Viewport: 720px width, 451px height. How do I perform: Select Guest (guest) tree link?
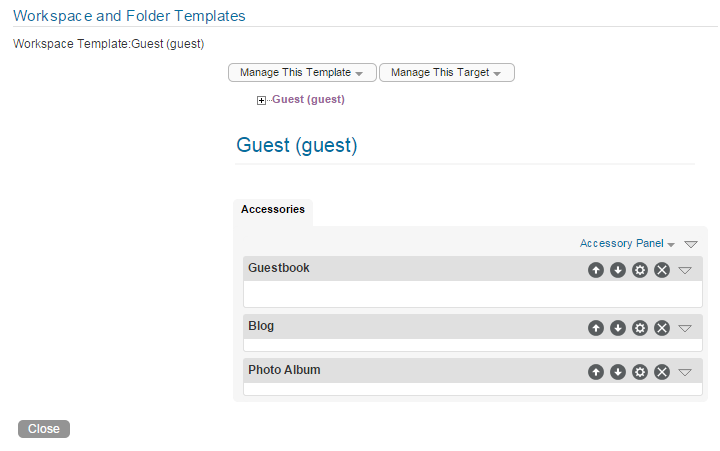click(x=308, y=100)
